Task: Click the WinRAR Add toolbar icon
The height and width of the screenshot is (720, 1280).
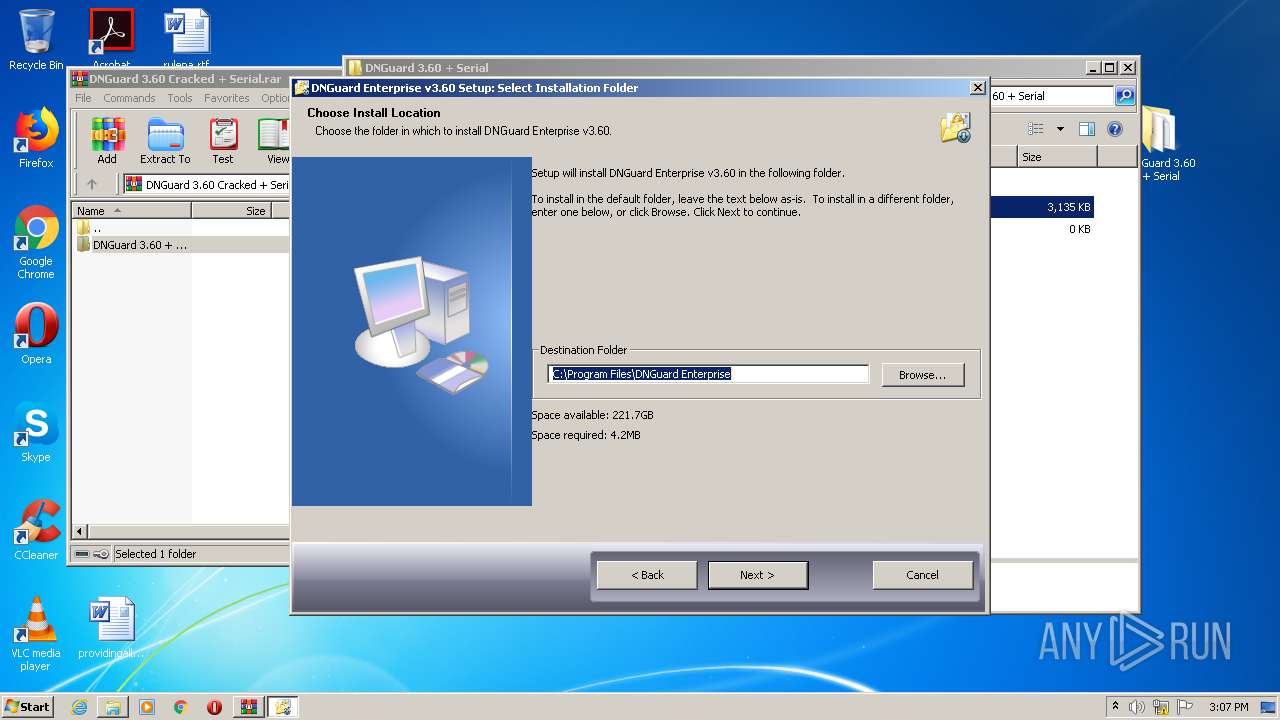Action: (x=107, y=141)
